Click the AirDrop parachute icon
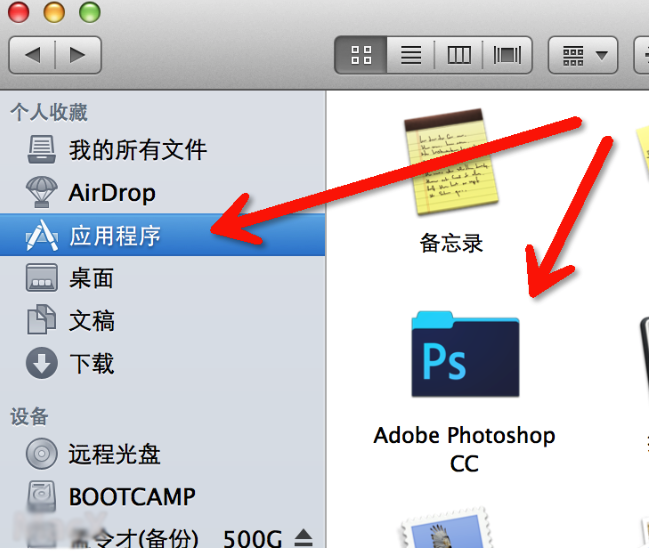The height and width of the screenshot is (551, 661). (x=41, y=192)
